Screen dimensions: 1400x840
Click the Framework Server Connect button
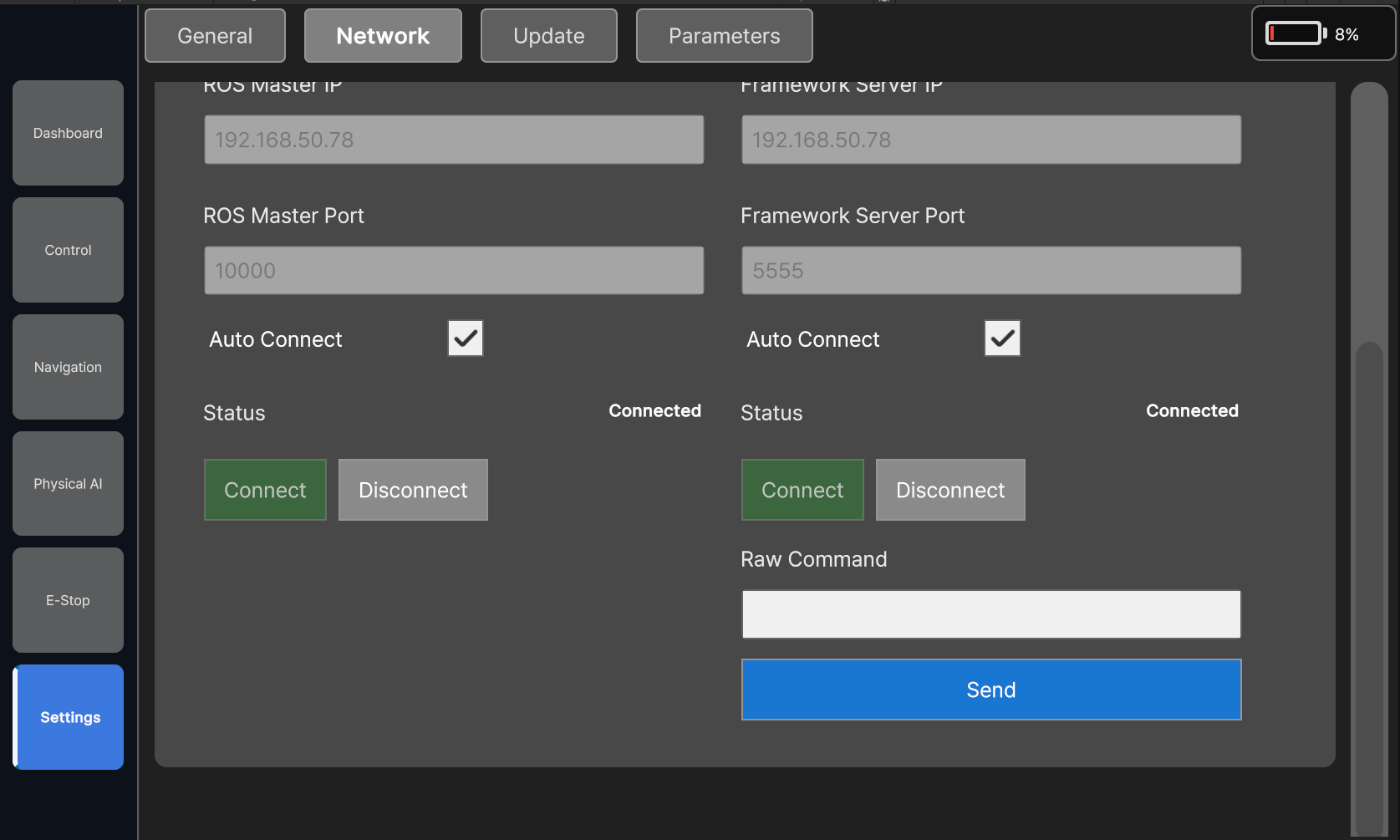tap(802, 490)
